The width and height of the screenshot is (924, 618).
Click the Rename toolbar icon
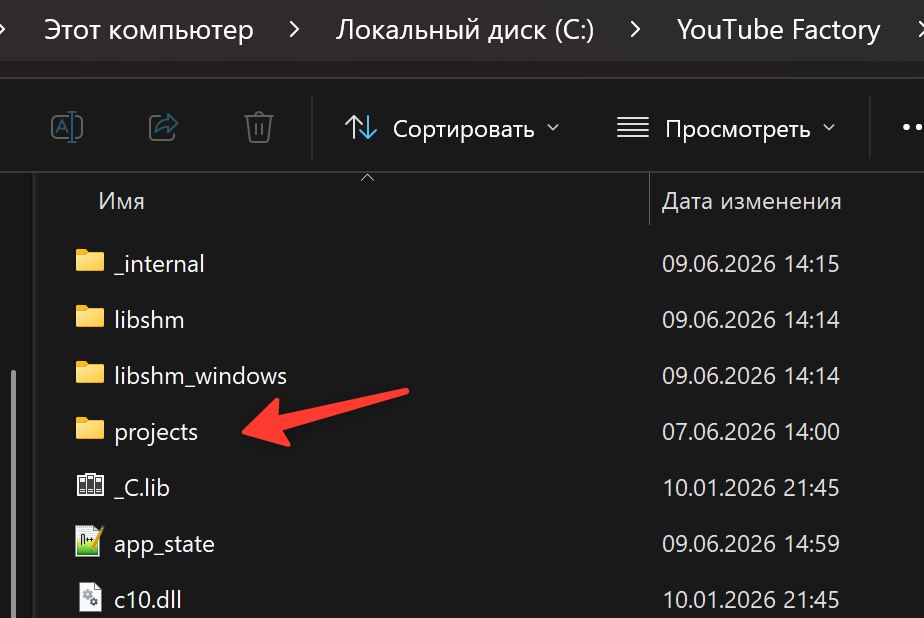click(x=67, y=127)
